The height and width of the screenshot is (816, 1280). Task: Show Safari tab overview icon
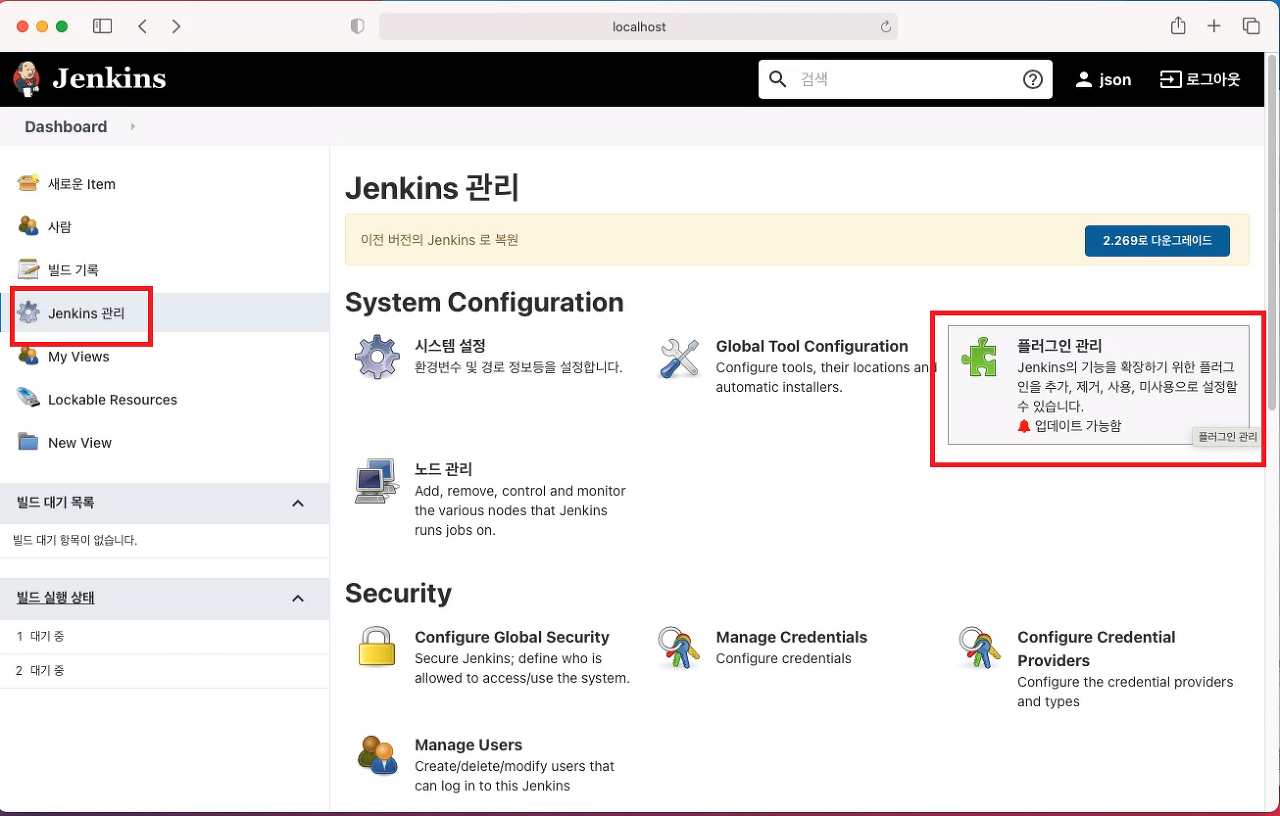[1251, 26]
